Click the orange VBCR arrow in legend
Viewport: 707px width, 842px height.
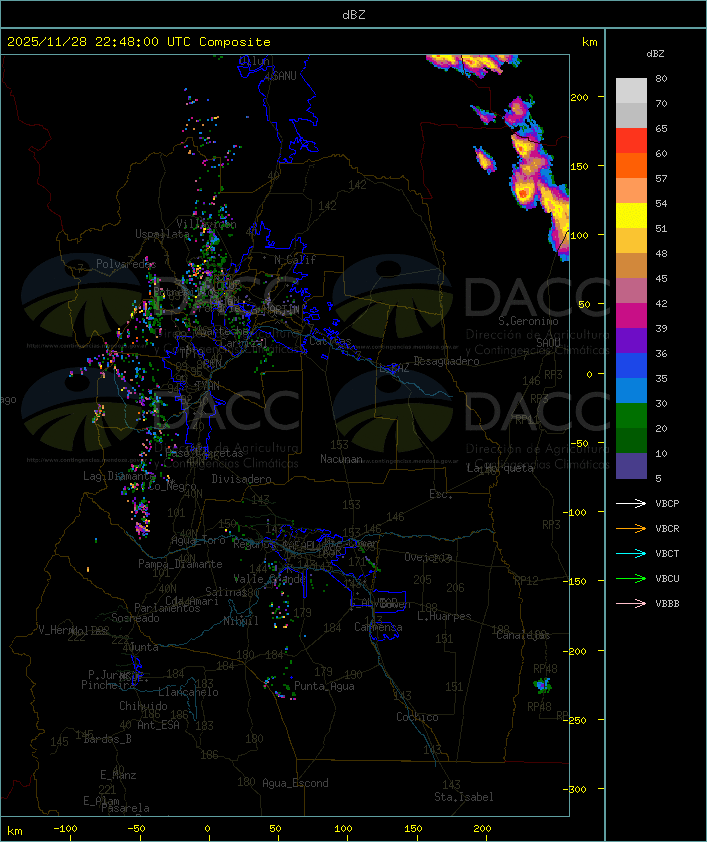[x=631, y=528]
